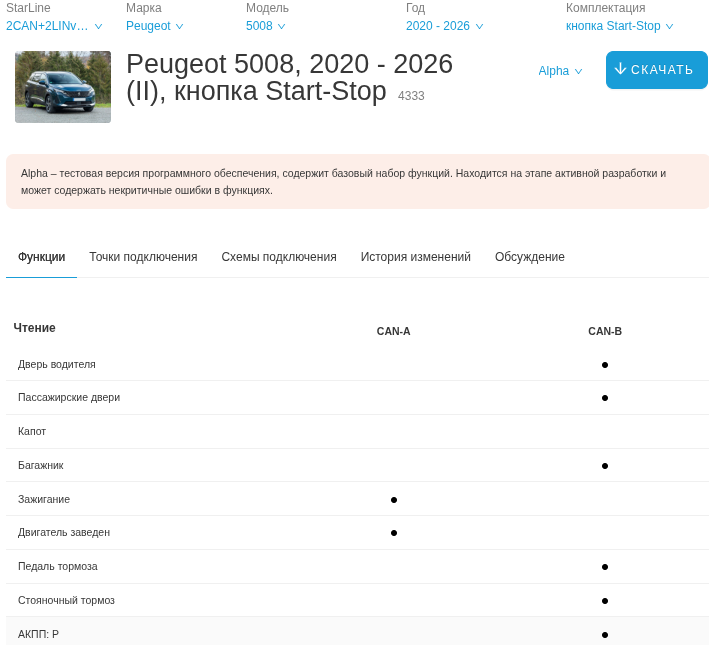709x645 pixels.
Task: Open the История изменений tab
Action: tap(416, 257)
